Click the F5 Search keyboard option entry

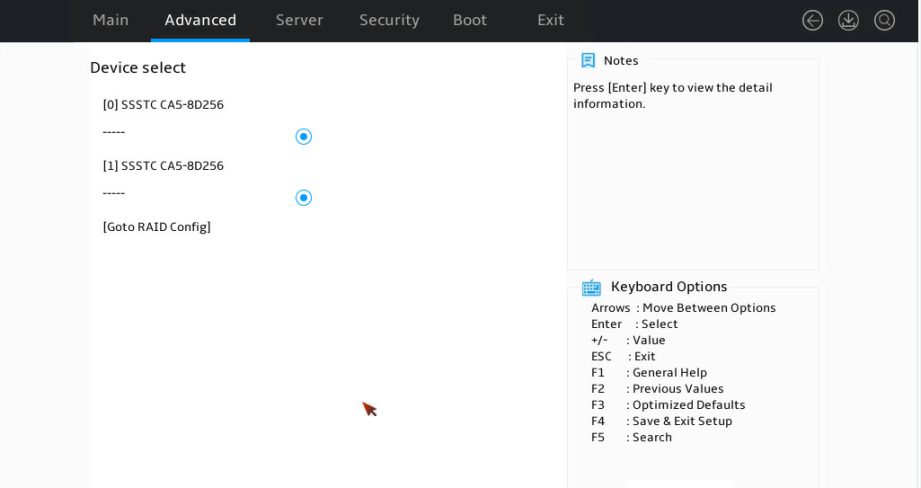click(631, 437)
